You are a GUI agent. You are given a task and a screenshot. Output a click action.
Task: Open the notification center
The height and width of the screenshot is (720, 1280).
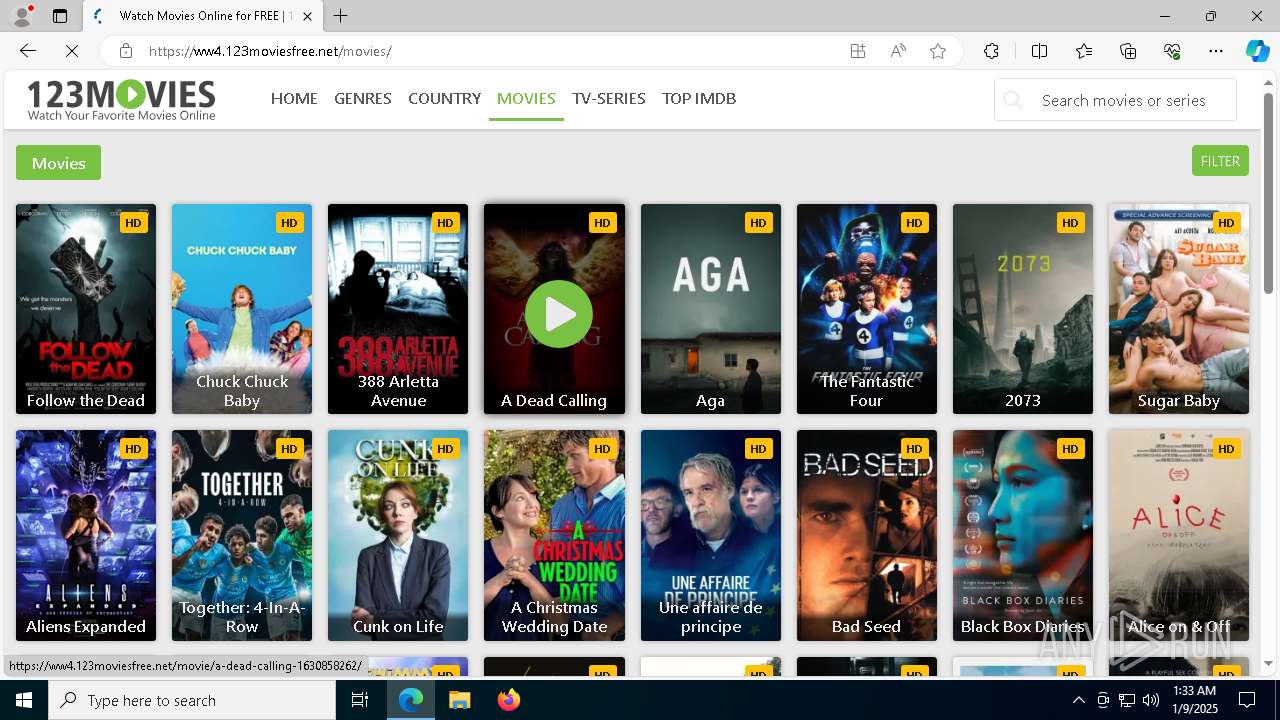[x=1247, y=700]
